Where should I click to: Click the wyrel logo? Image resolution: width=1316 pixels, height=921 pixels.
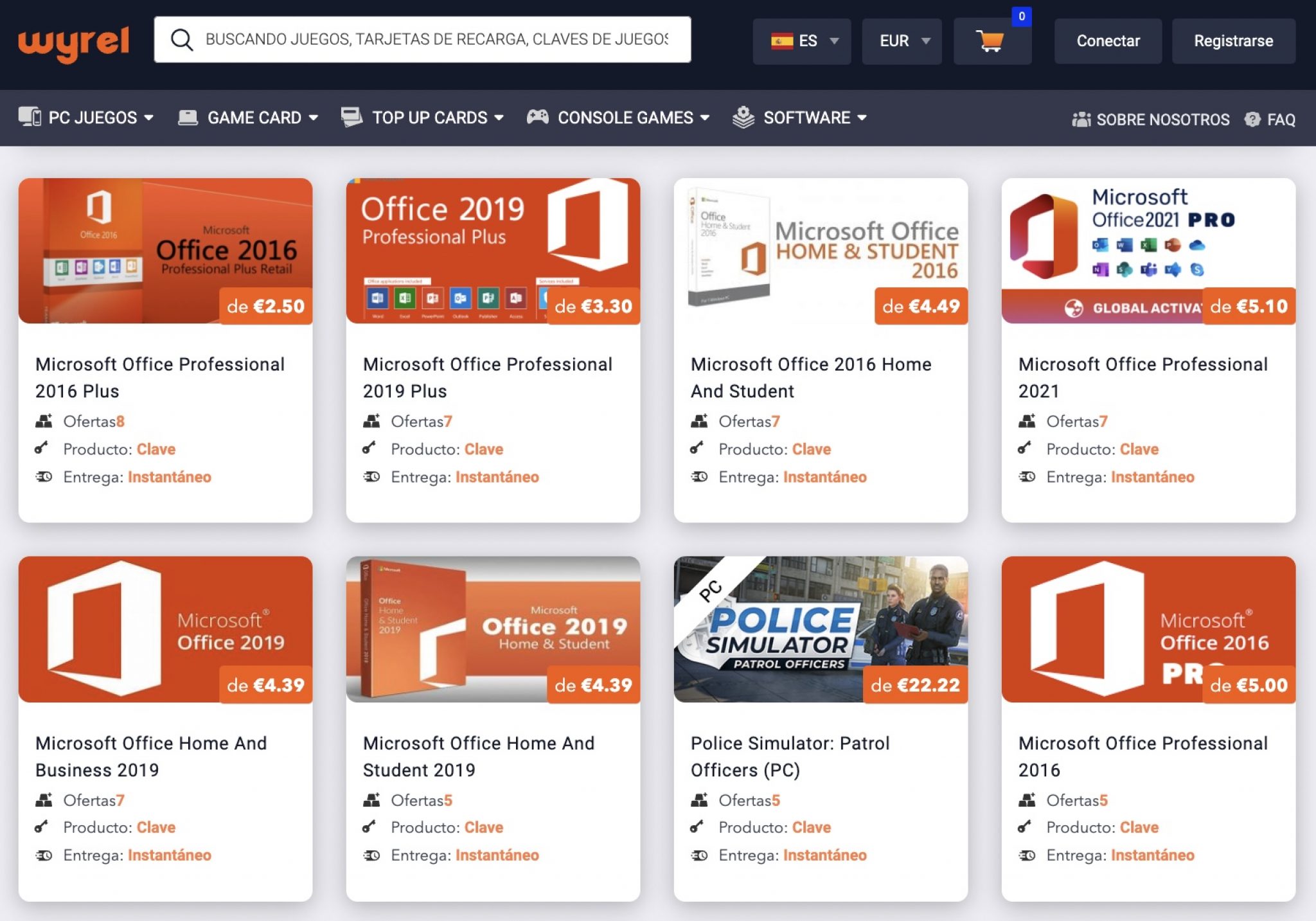(x=74, y=42)
